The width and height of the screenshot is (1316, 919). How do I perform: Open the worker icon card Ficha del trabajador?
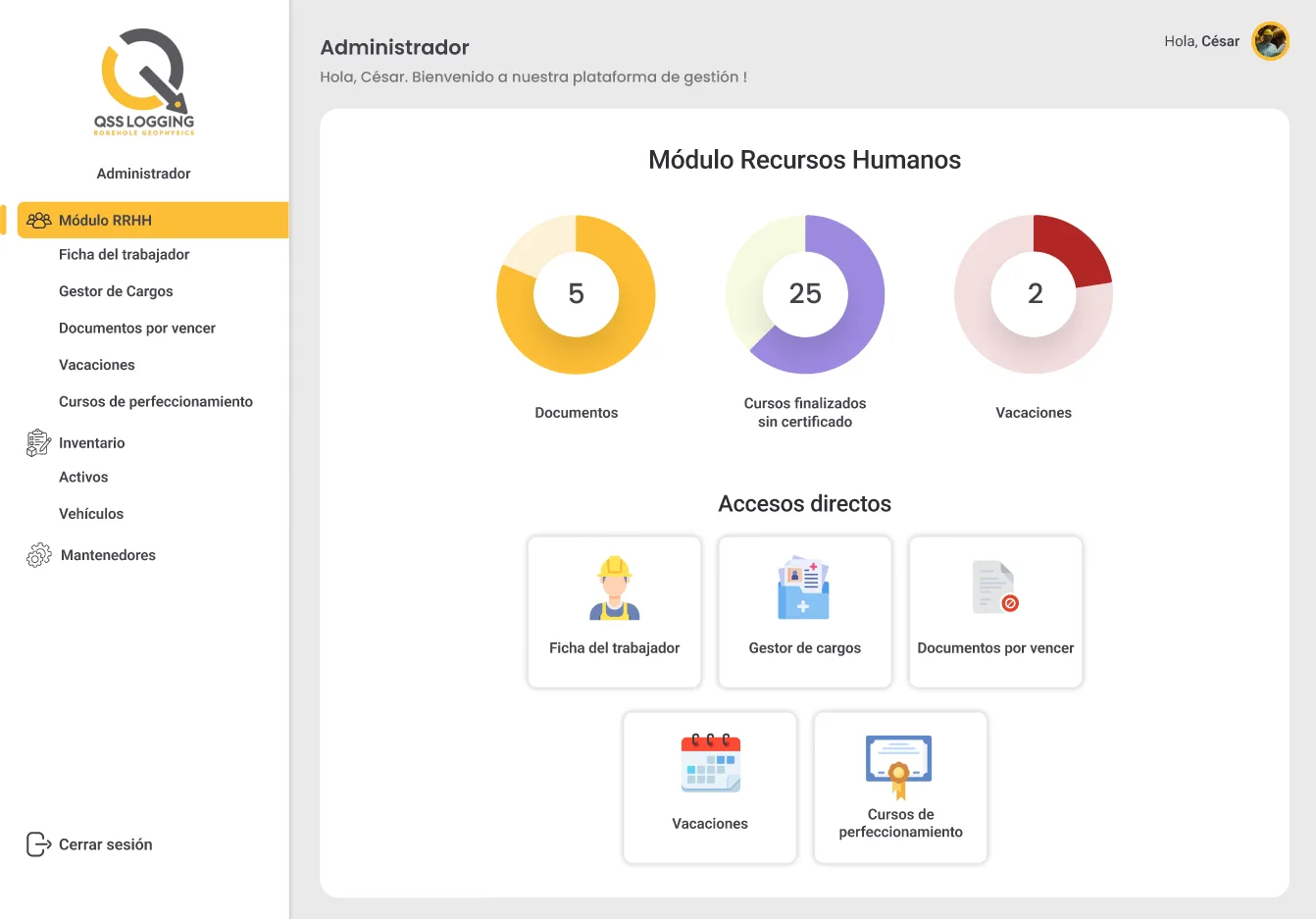pyautogui.click(x=615, y=612)
